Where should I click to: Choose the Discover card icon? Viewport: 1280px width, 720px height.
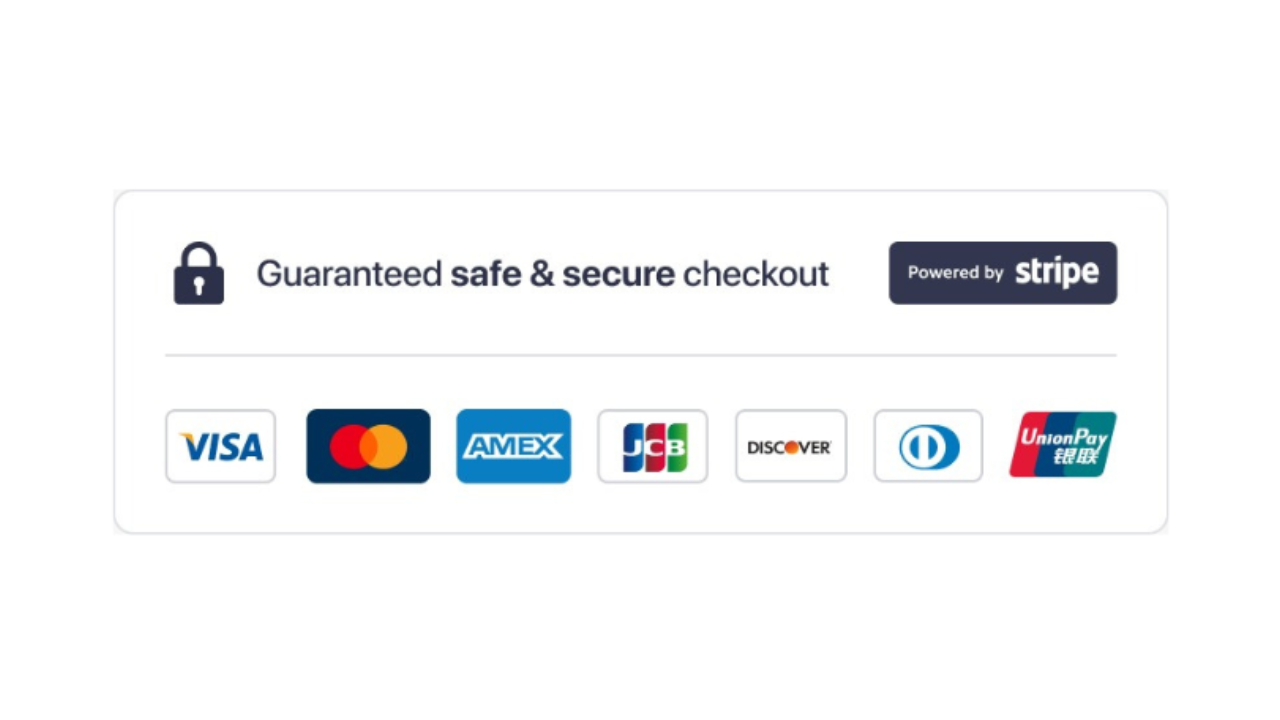(x=791, y=446)
